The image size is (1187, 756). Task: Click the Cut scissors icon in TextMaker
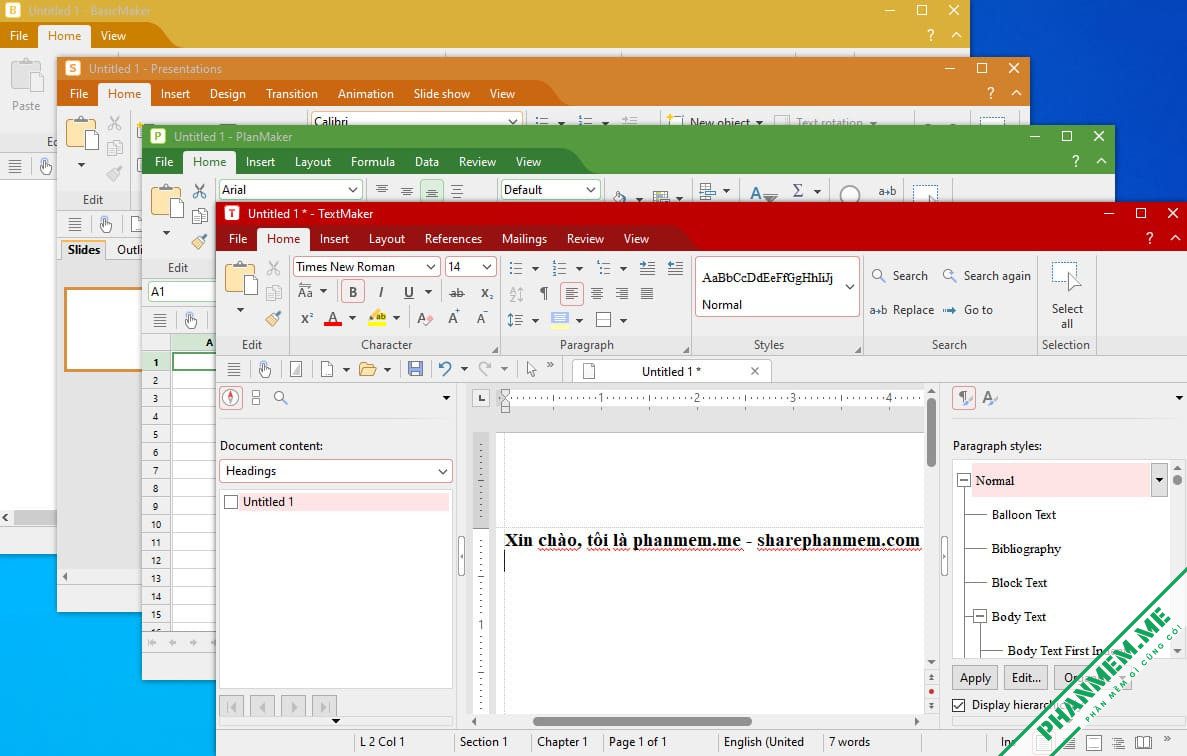[273, 268]
